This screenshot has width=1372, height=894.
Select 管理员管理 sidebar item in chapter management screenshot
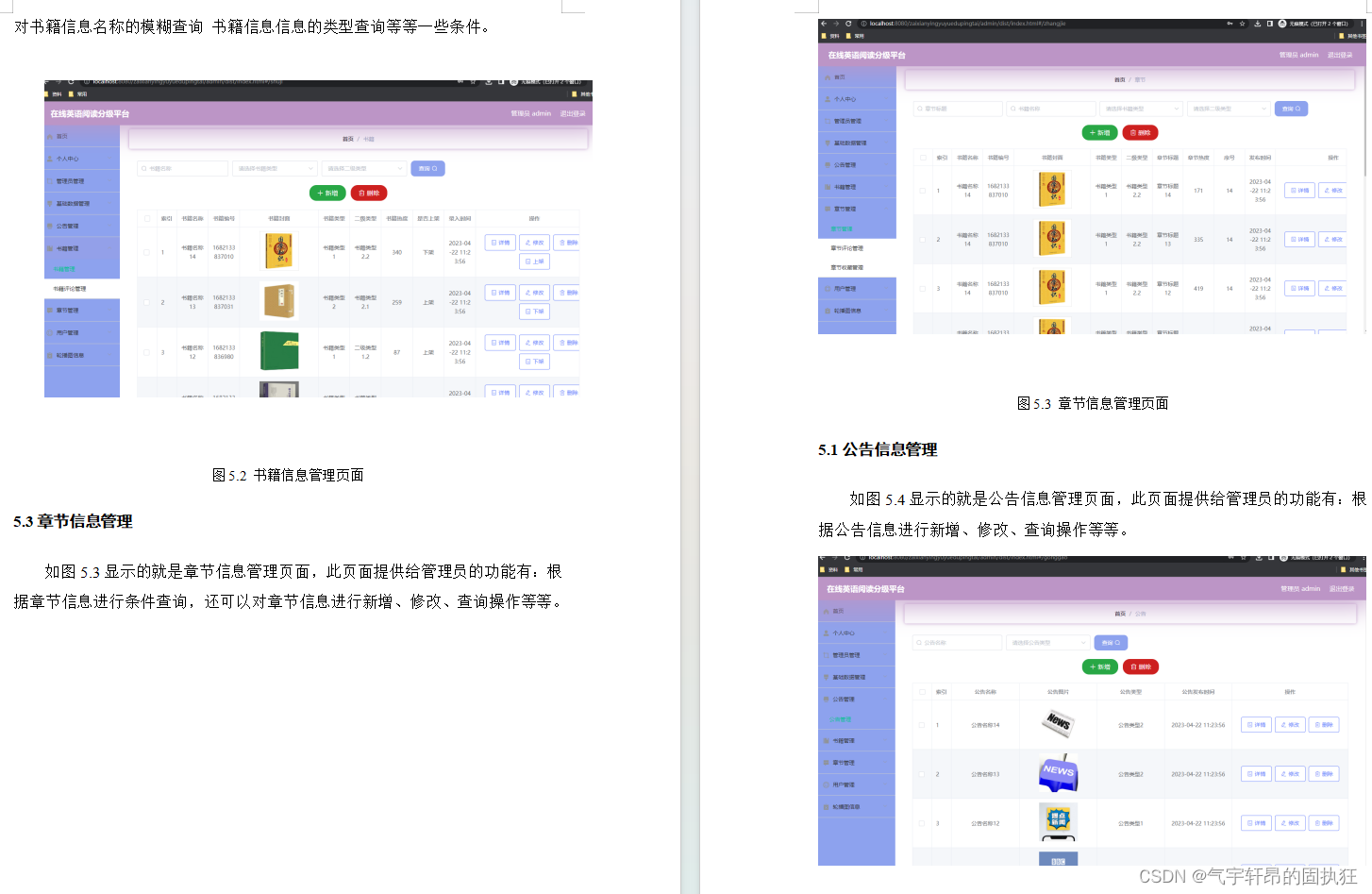coord(857,121)
